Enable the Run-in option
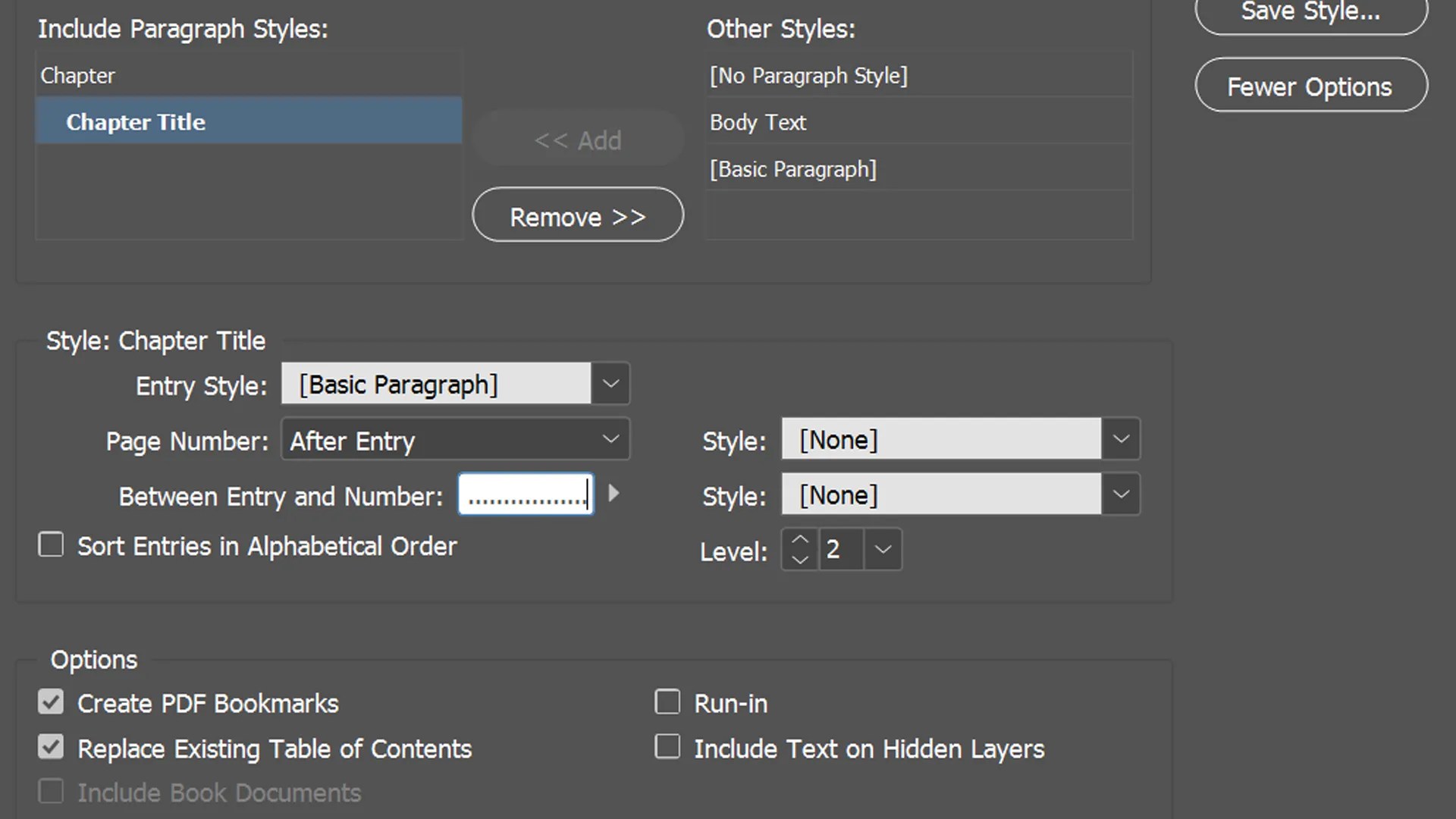Viewport: 1456px width, 819px height. [667, 701]
